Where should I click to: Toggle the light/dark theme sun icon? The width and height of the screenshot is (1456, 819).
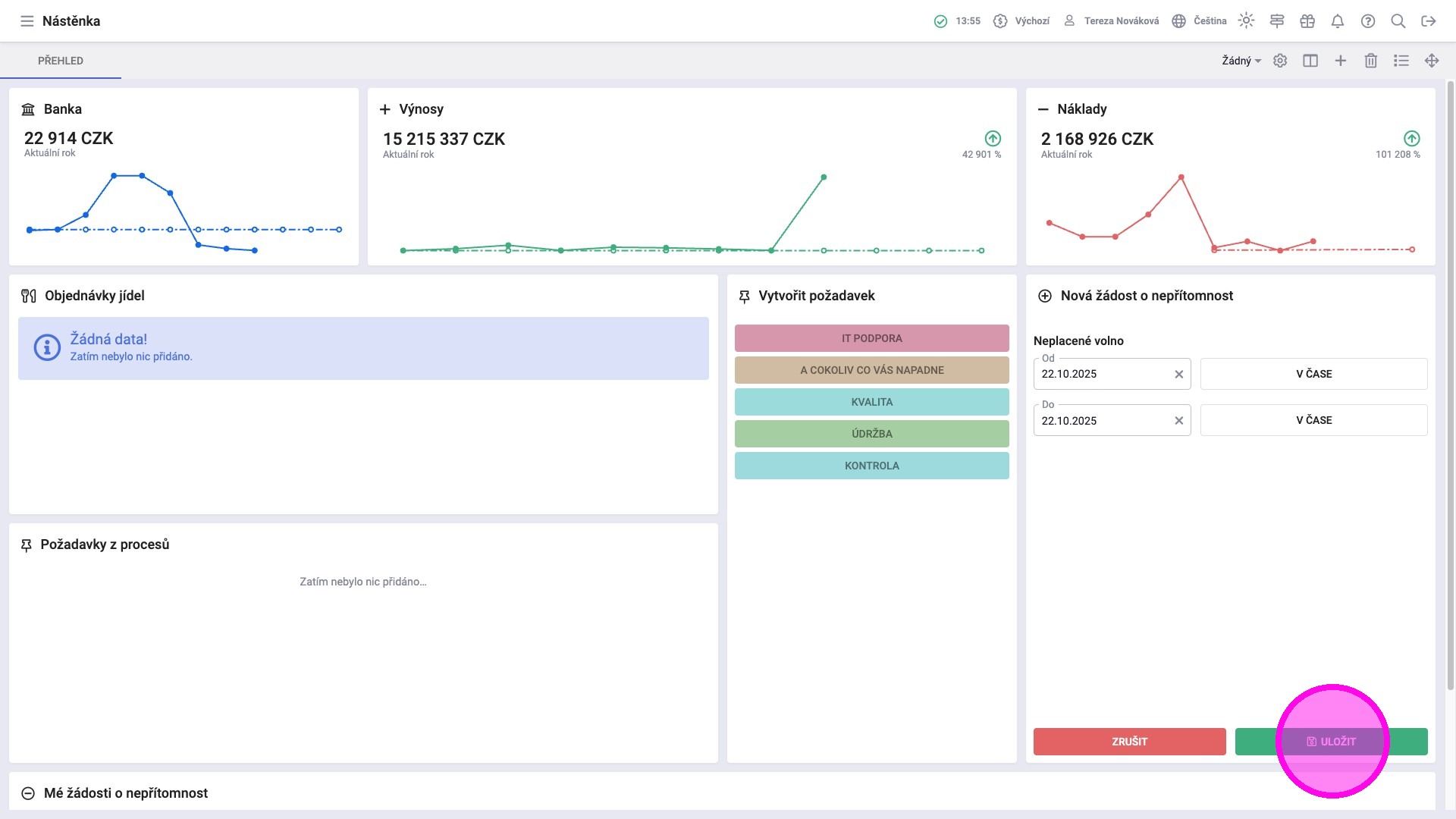point(1246,21)
